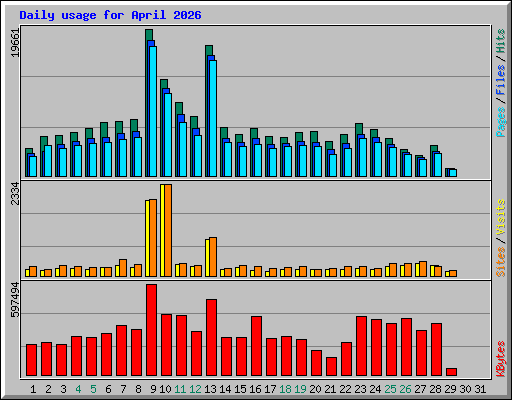Screen dimensions: 512x400
Task: Click day label 22 on the x-axis
Action: [345, 389]
